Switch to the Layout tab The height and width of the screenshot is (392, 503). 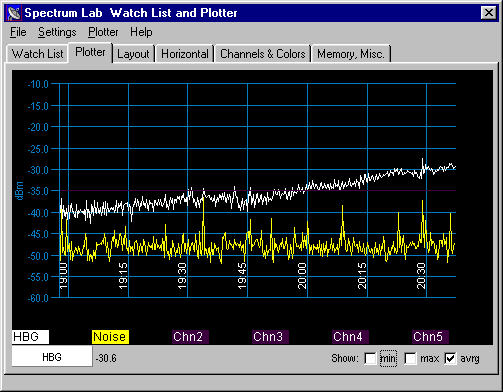point(133,54)
